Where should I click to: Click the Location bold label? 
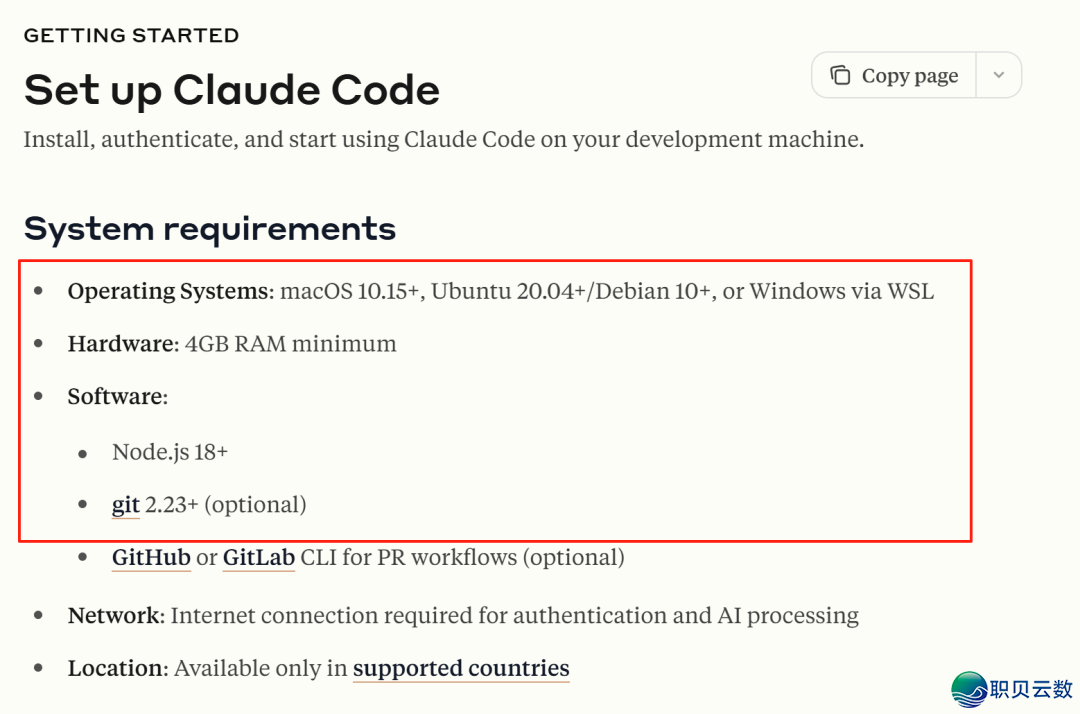coord(117,668)
